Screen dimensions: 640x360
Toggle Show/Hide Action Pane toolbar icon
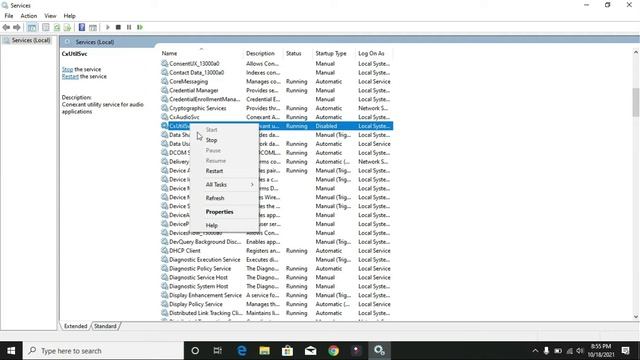[x=93, y=27]
